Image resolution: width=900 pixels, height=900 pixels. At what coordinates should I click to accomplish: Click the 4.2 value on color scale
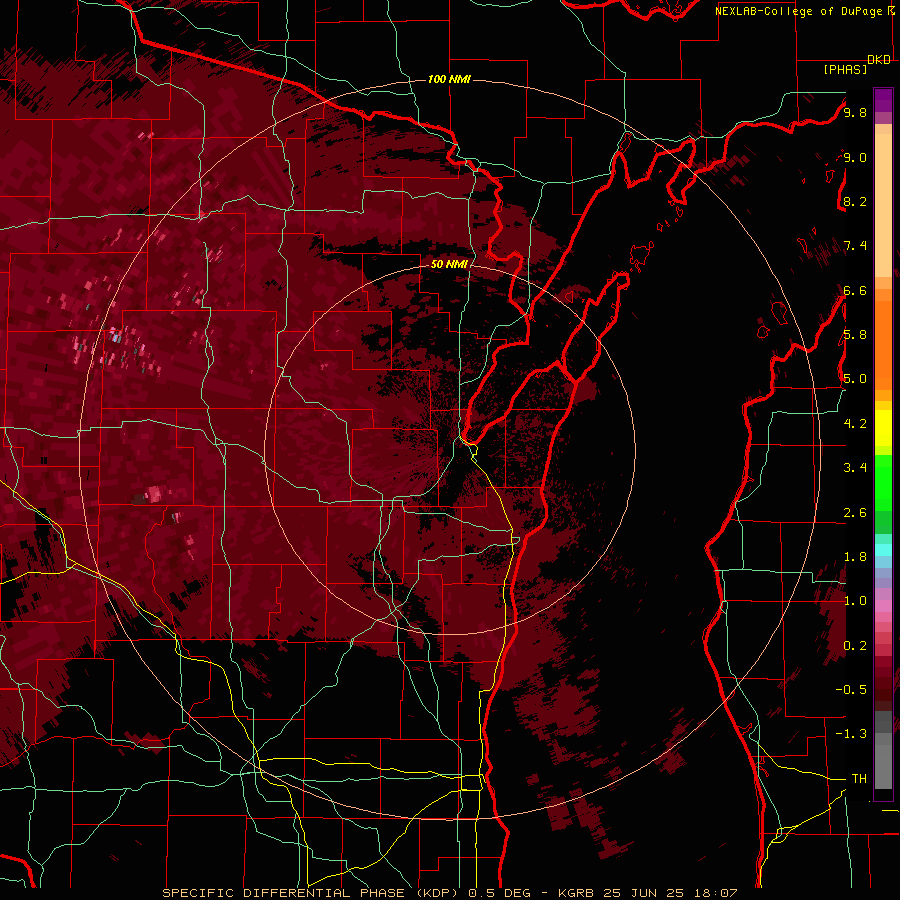[855, 424]
